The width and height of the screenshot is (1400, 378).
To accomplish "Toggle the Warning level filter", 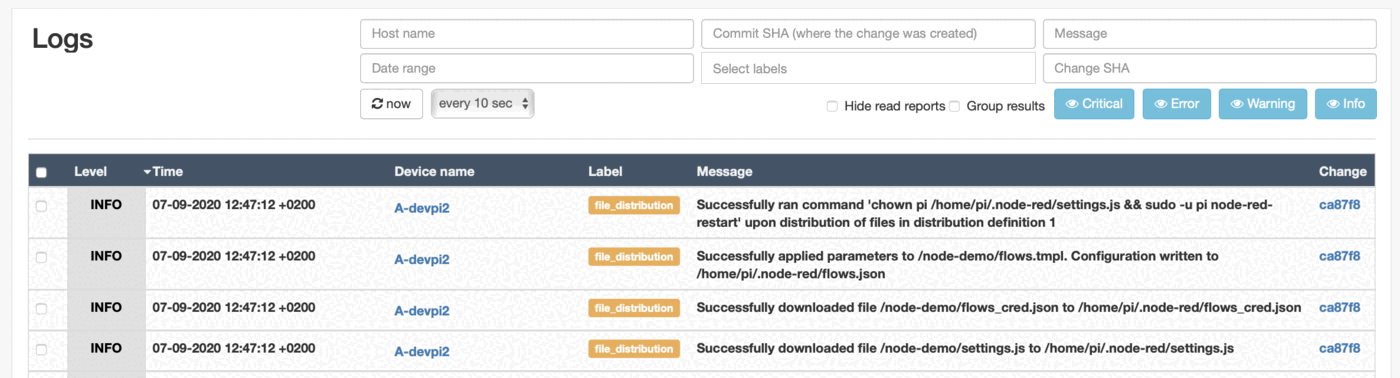I will click(1262, 104).
